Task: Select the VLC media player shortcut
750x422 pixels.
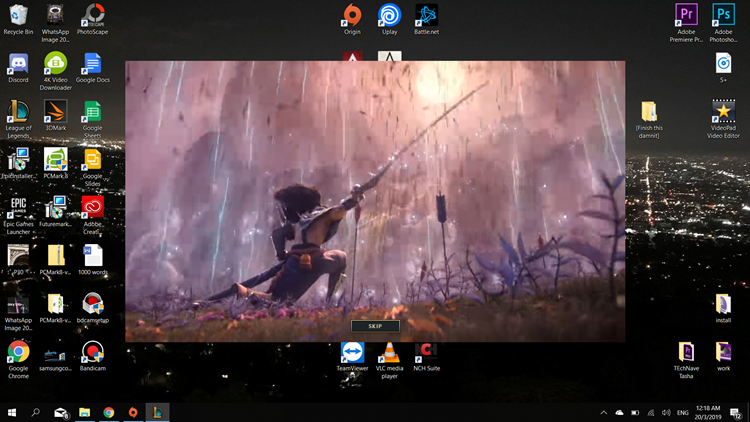Action: pyautogui.click(x=389, y=359)
